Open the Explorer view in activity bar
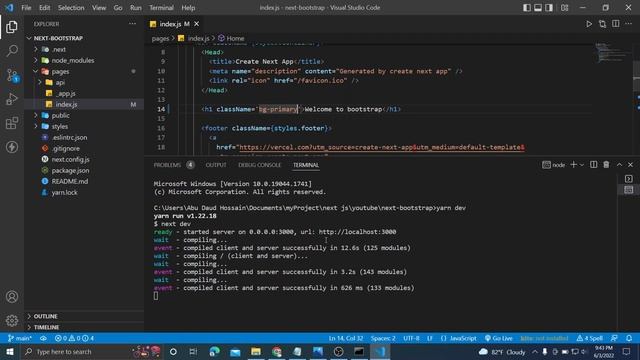Viewport: 640px width, 360px height. coord(12,27)
